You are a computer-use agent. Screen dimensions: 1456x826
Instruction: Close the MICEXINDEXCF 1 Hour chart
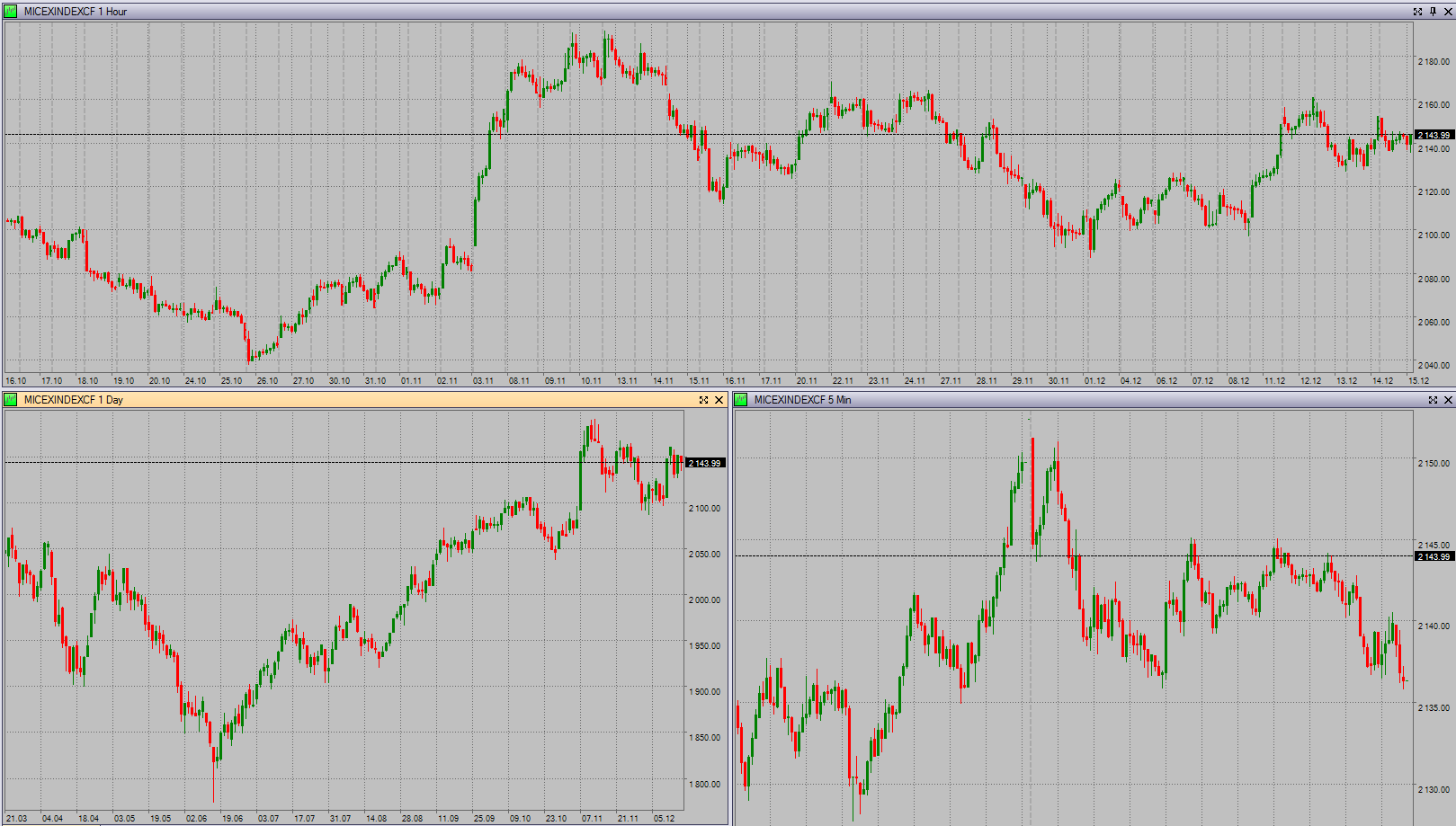(x=1447, y=12)
